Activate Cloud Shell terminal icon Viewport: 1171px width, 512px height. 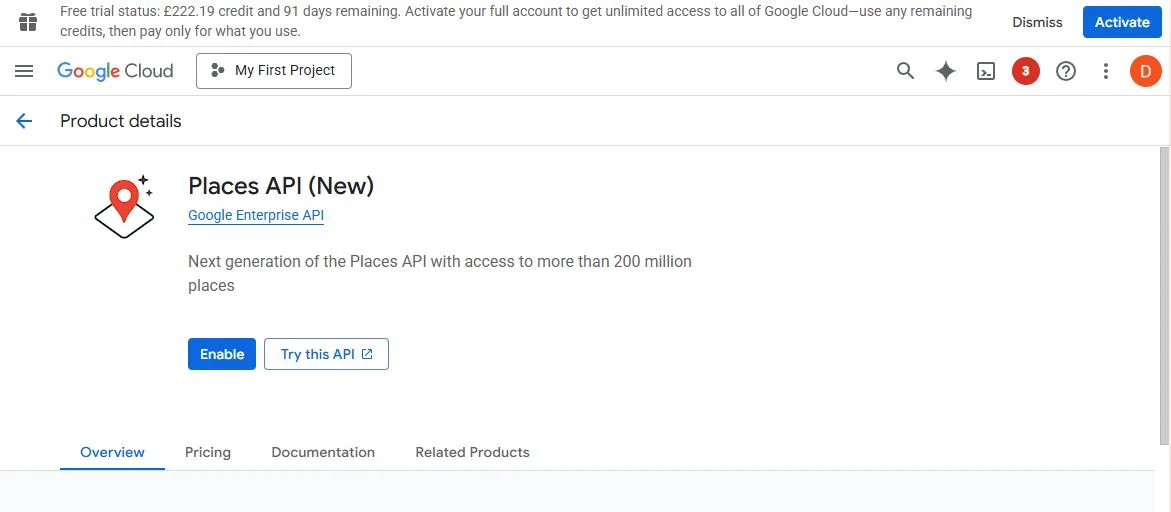(x=986, y=71)
